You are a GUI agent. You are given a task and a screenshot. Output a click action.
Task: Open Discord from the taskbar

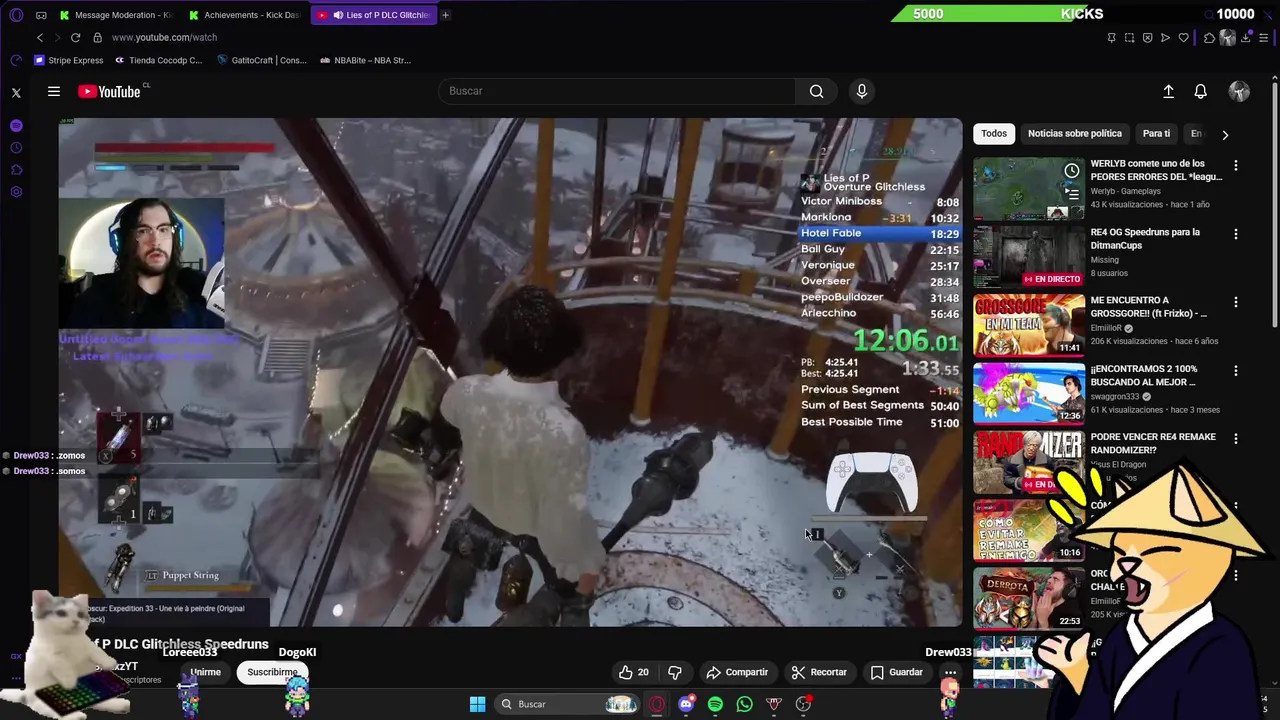686,704
